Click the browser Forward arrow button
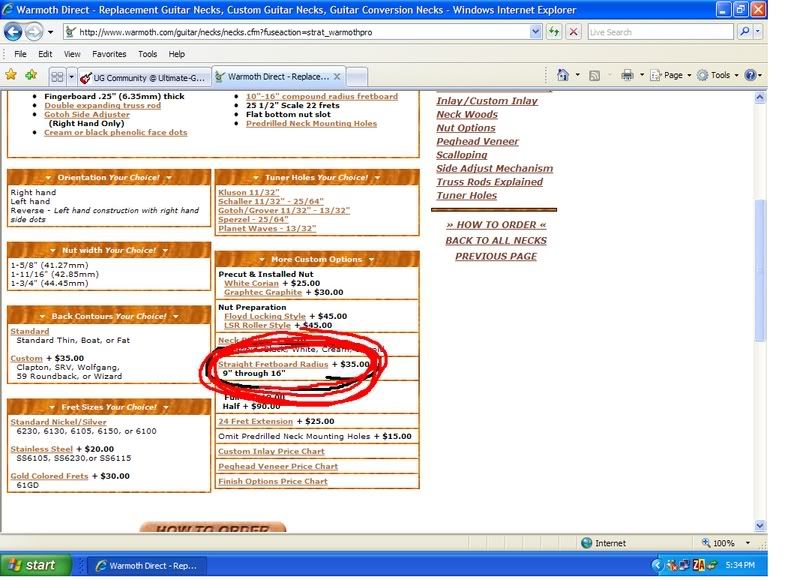The height and width of the screenshot is (580, 800). point(34,32)
